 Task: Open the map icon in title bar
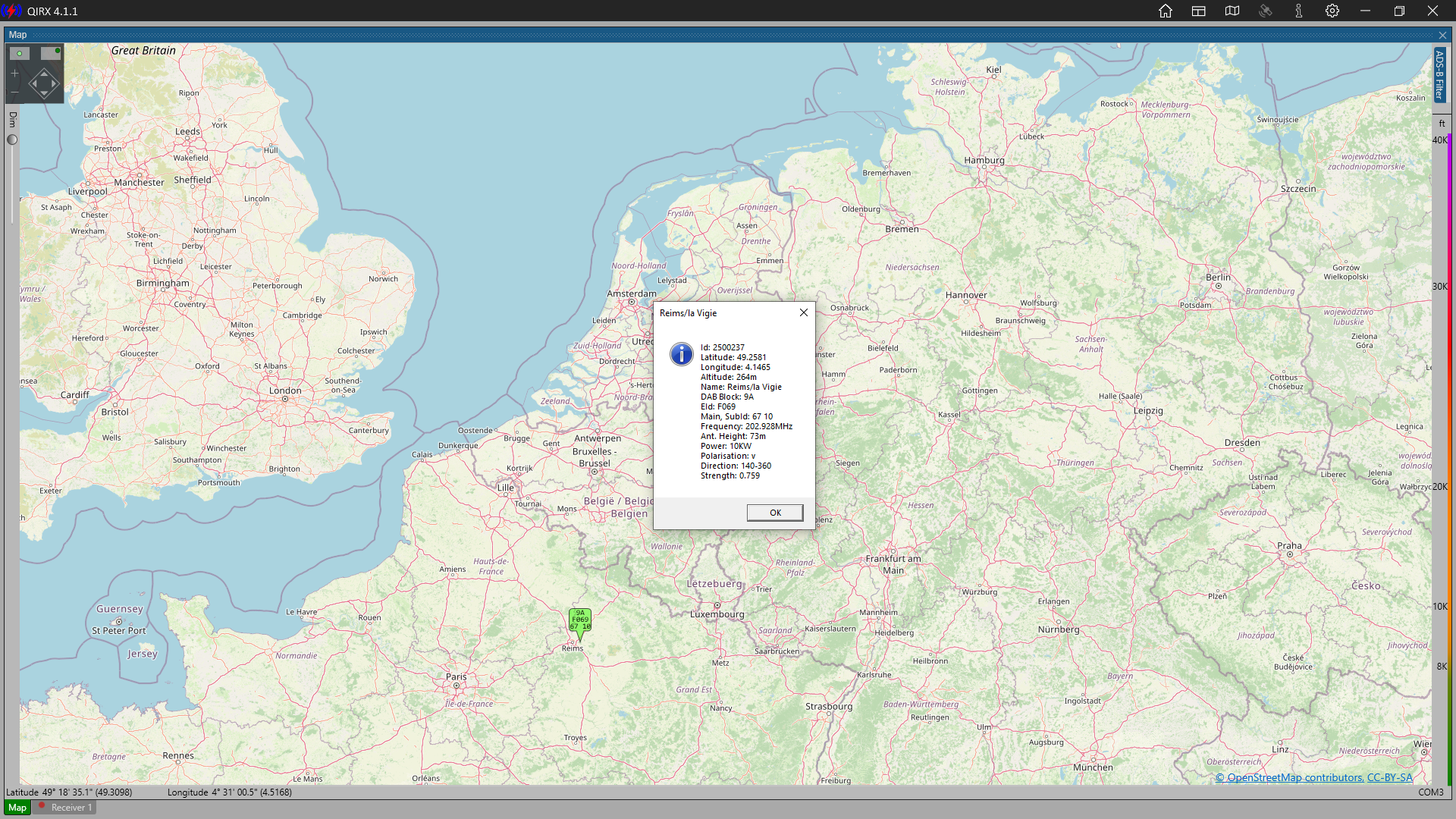pyautogui.click(x=1232, y=11)
